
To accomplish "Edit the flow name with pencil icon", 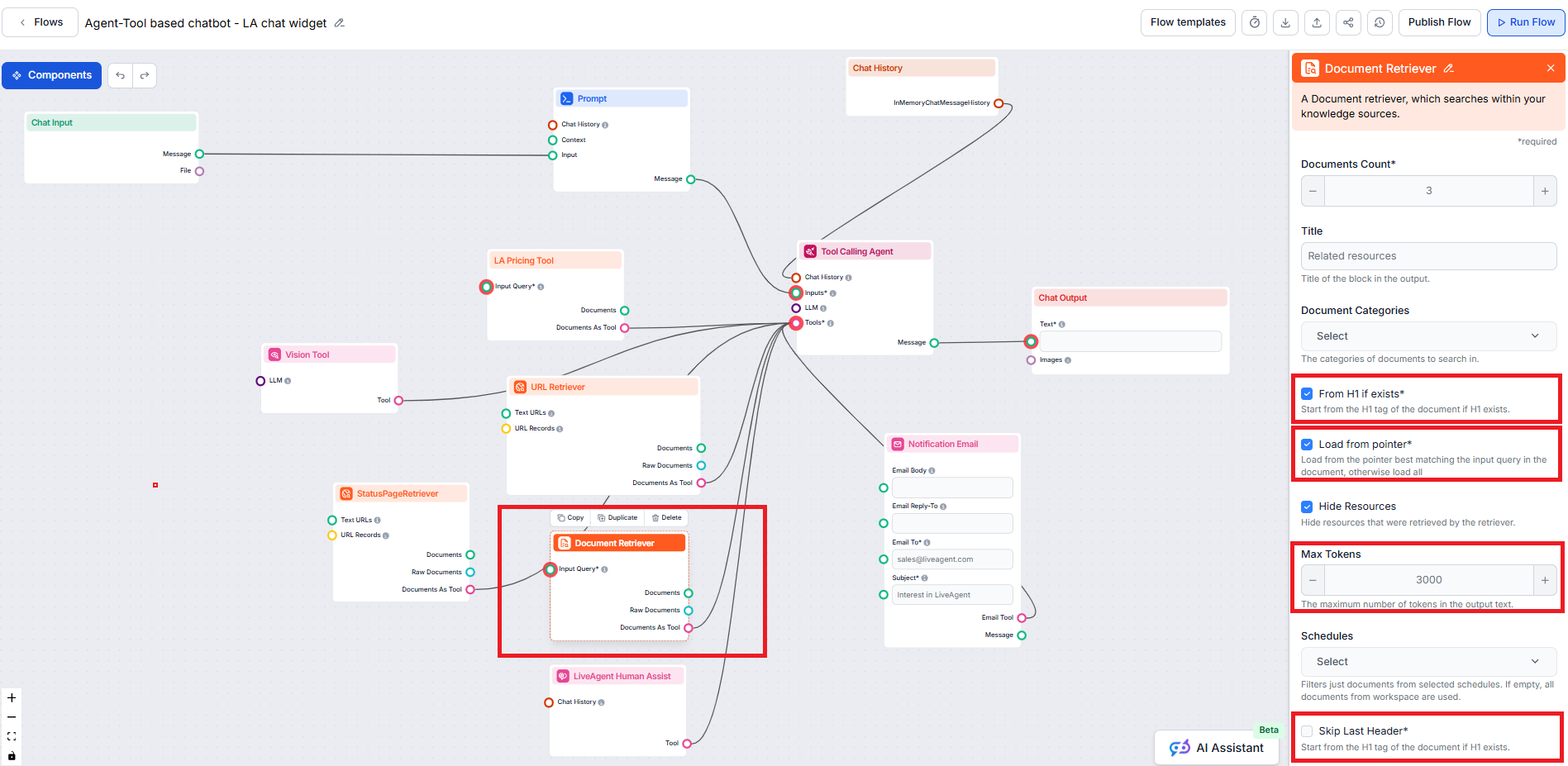I will (x=339, y=23).
